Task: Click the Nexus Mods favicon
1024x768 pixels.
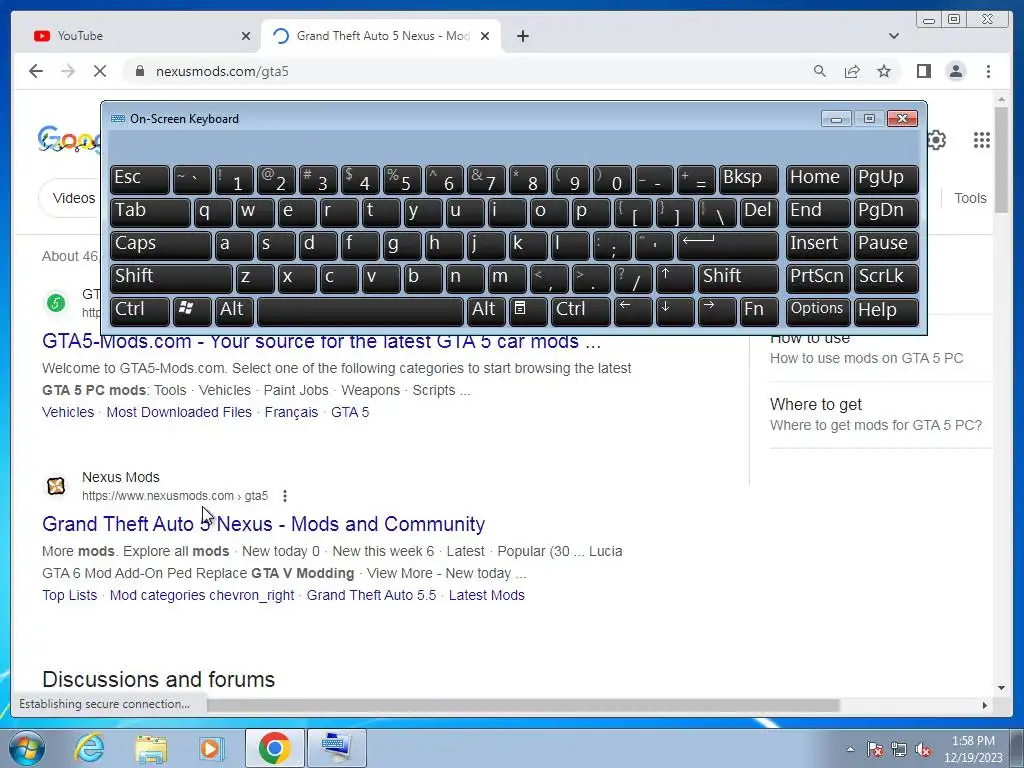Action: click(x=56, y=486)
